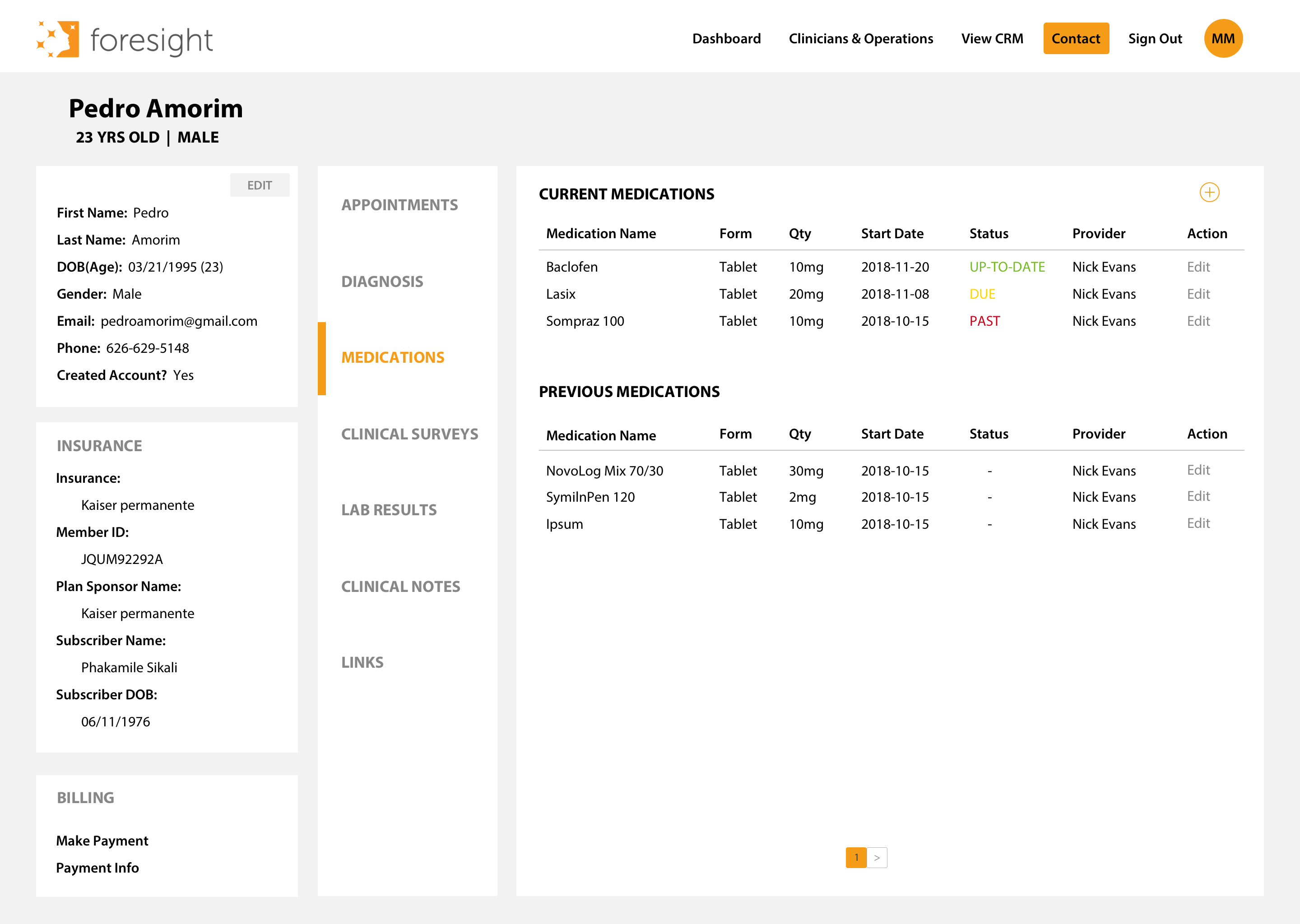Open the Clinical Notes tab
Image resolution: width=1300 pixels, height=924 pixels.
click(400, 587)
